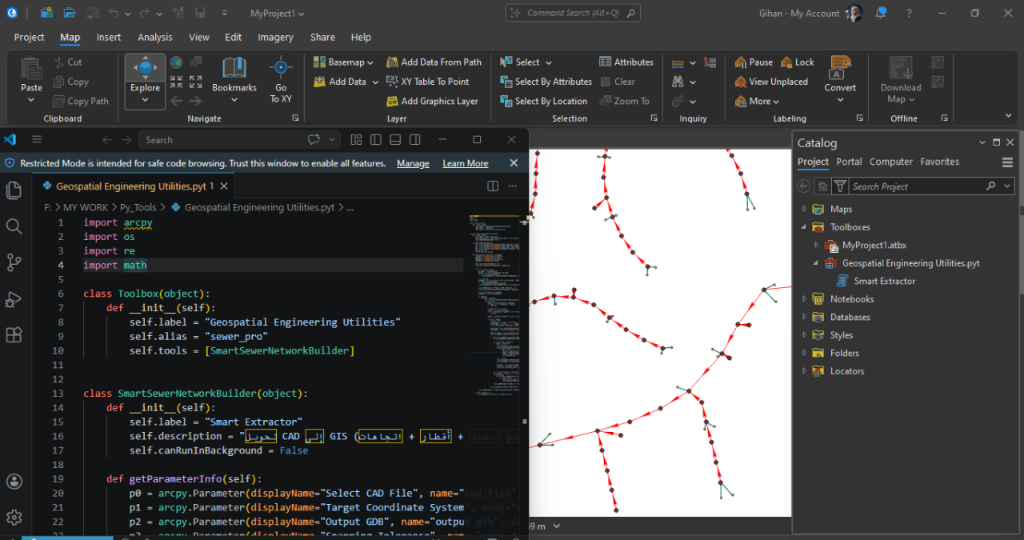Toggle VS Code panel layout button

click(395, 140)
